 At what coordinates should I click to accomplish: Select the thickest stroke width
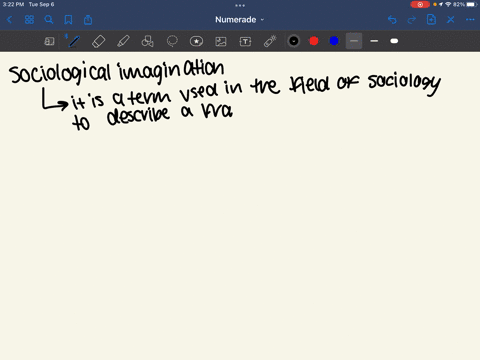pos(394,41)
